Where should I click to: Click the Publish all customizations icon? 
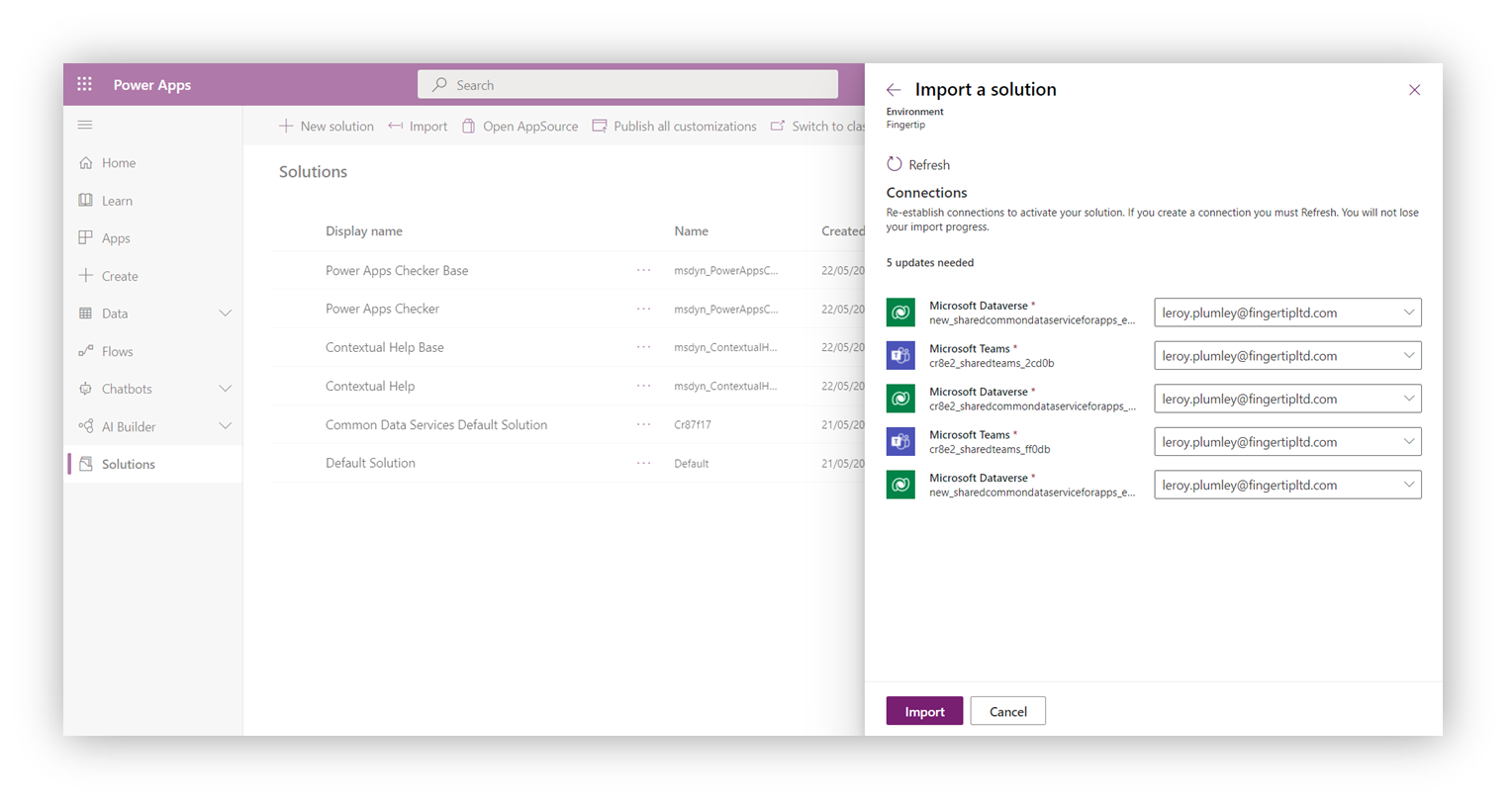coord(600,126)
